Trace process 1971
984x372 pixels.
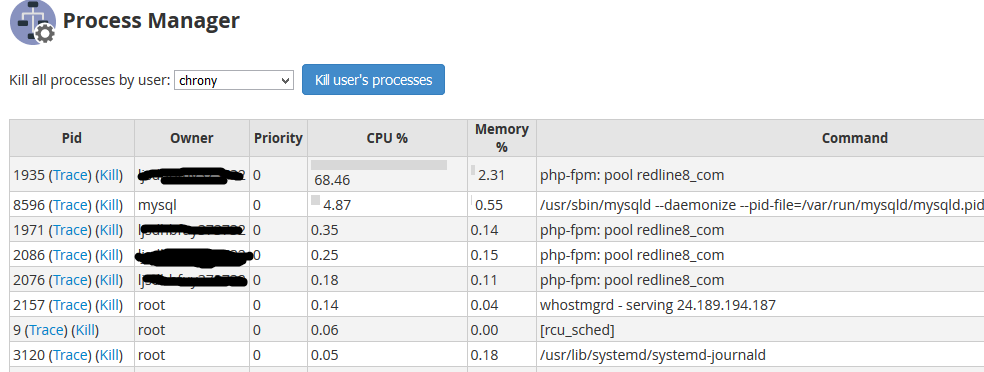point(72,230)
